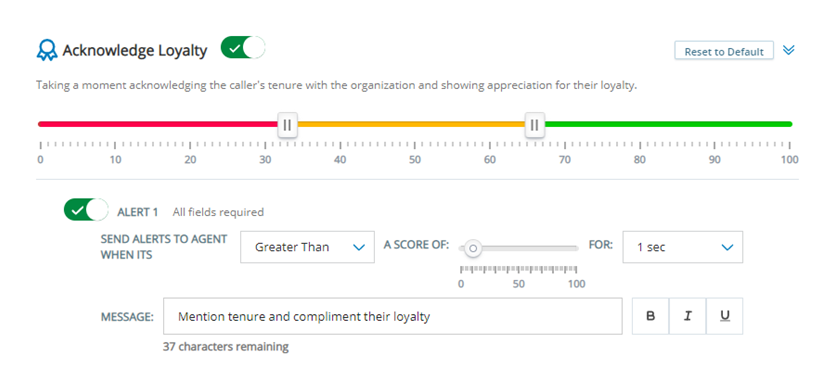Open the Greater Than comparison dropdown

pyautogui.click(x=308, y=247)
